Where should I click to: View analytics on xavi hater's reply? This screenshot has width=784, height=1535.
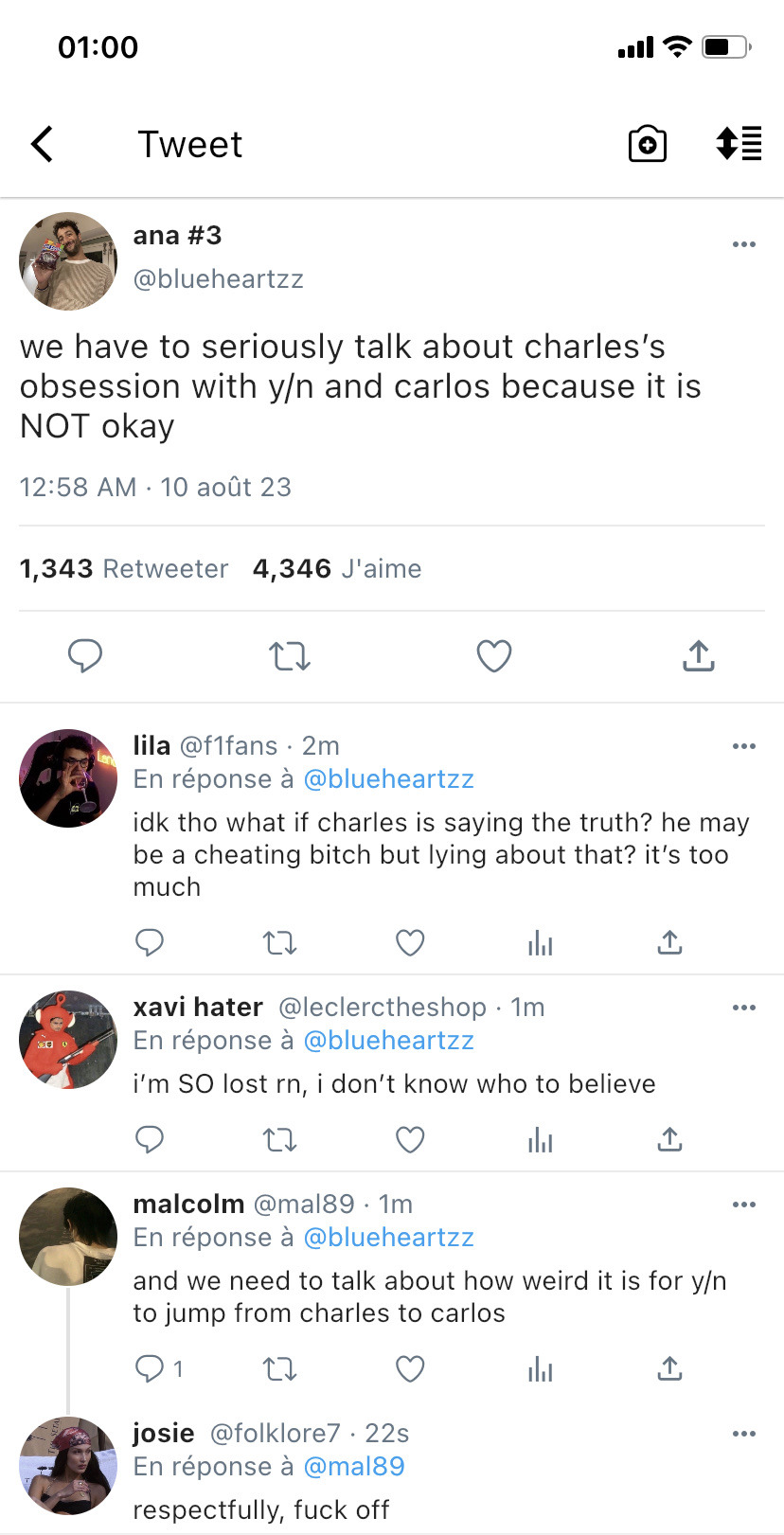click(540, 1139)
